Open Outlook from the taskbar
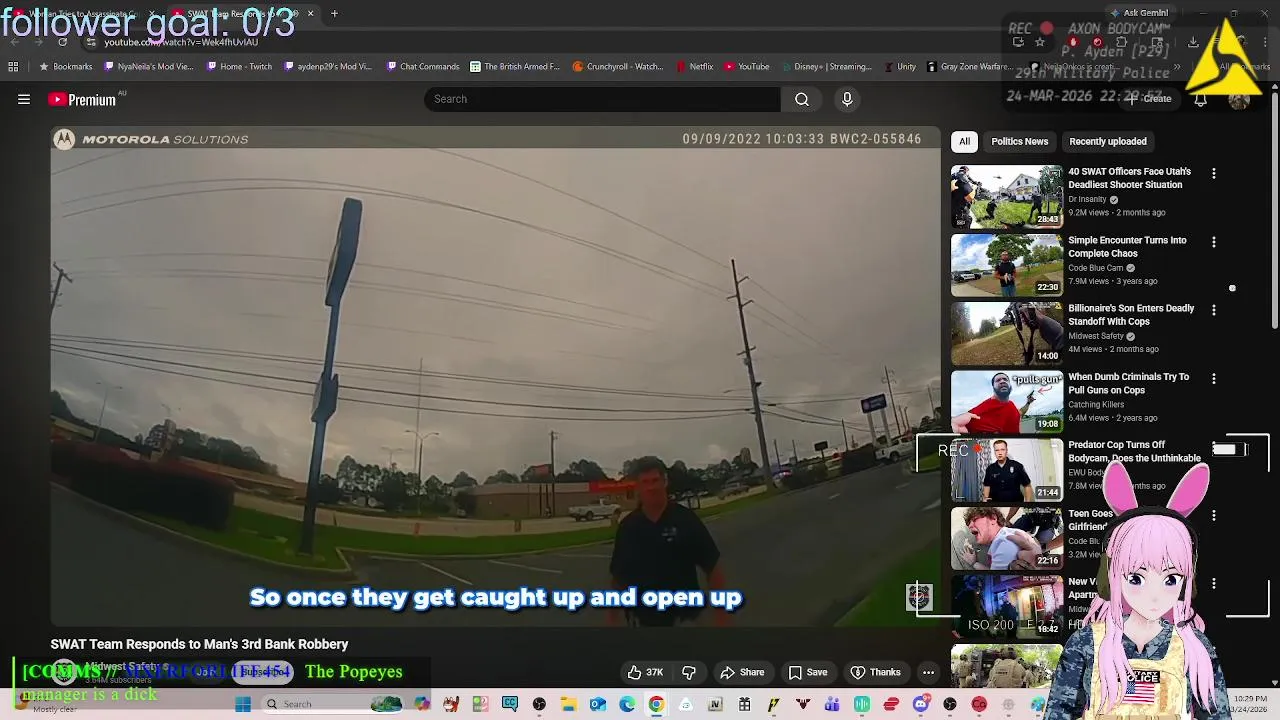Screen dimensions: 1280x720 click(x=597, y=704)
